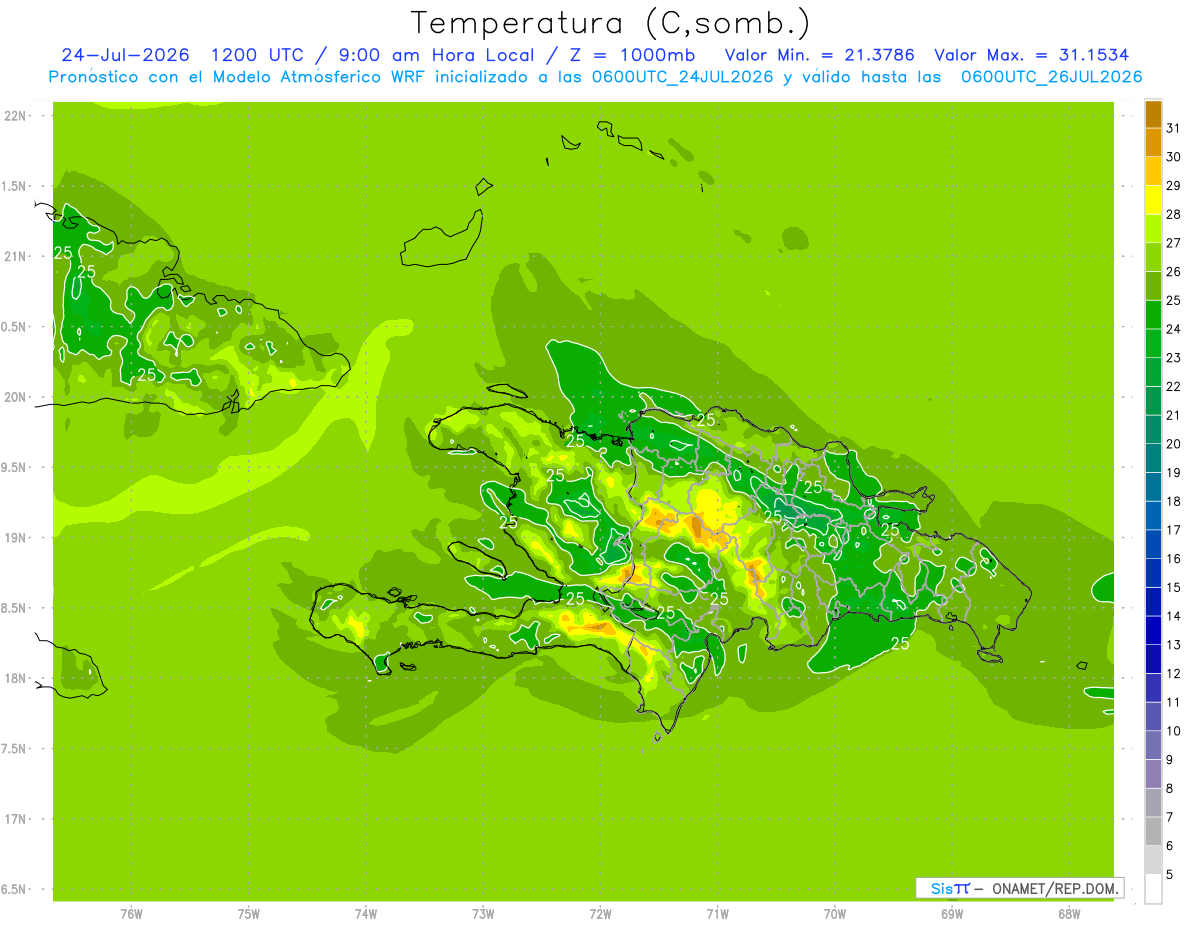
Task: Click the '74W' longitude axis label
Action: pos(365,913)
